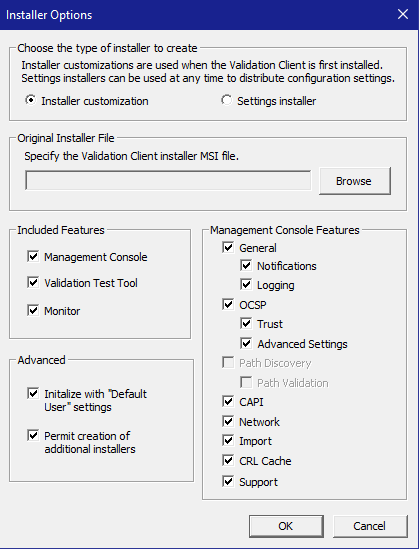Viewport: 419px width, 549px height.
Task: Uncheck Permit creation of additional installers
Action: [x=33, y=436]
